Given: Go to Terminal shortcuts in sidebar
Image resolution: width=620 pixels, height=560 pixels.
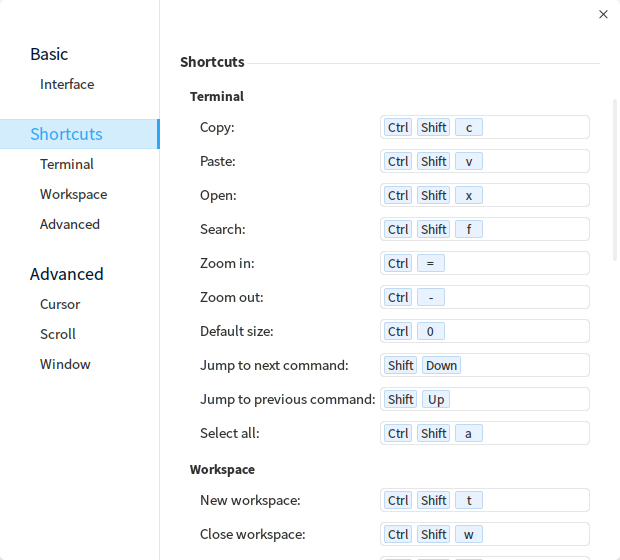Looking at the screenshot, I should click(x=67, y=164).
